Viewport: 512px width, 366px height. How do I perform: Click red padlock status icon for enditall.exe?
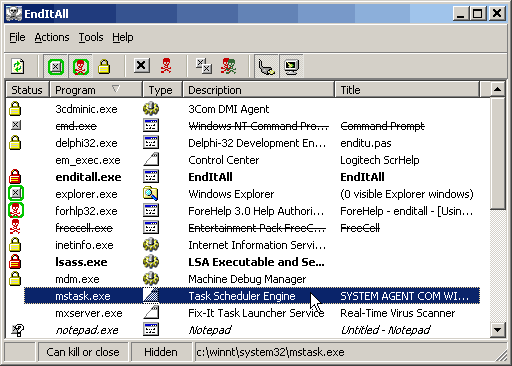click(x=15, y=177)
